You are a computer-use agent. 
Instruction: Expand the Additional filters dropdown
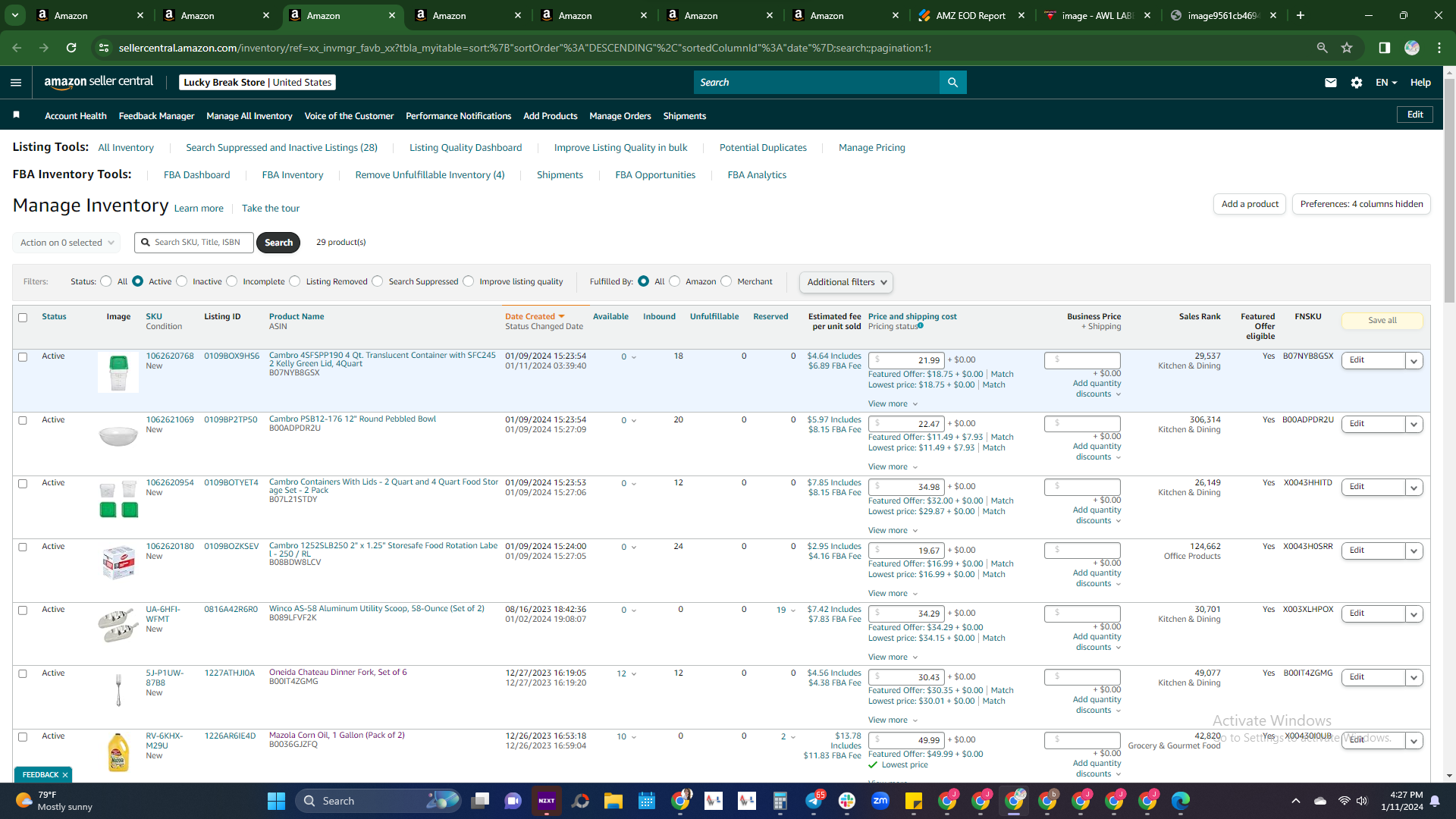click(846, 282)
